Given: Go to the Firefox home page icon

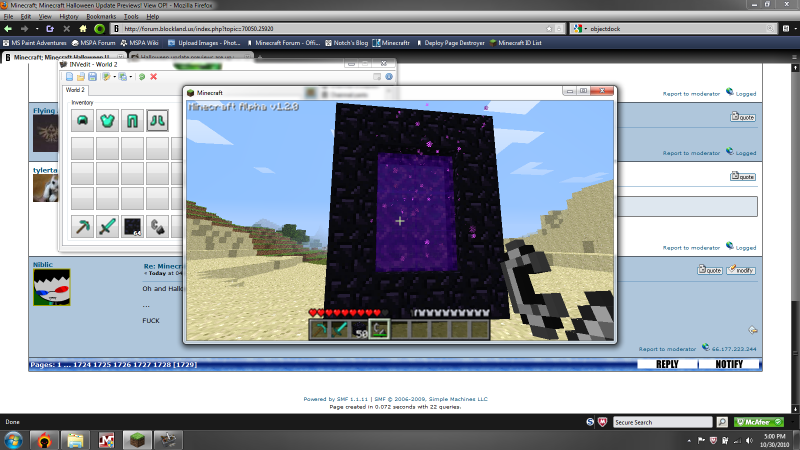Looking at the screenshot, I should click(x=83, y=29).
